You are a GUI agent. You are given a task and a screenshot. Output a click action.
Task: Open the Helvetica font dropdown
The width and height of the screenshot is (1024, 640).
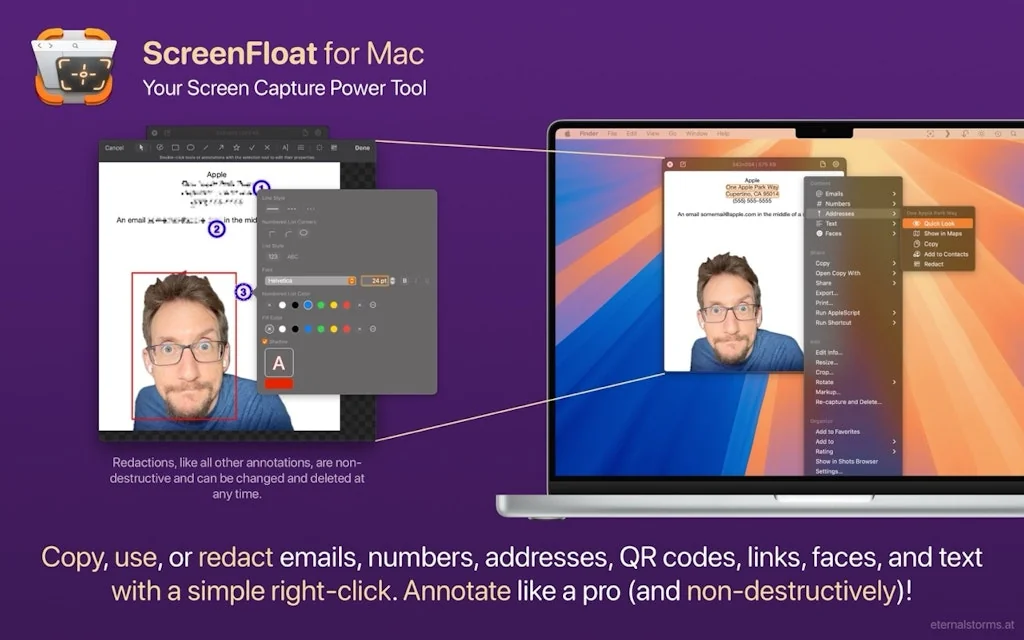click(311, 279)
